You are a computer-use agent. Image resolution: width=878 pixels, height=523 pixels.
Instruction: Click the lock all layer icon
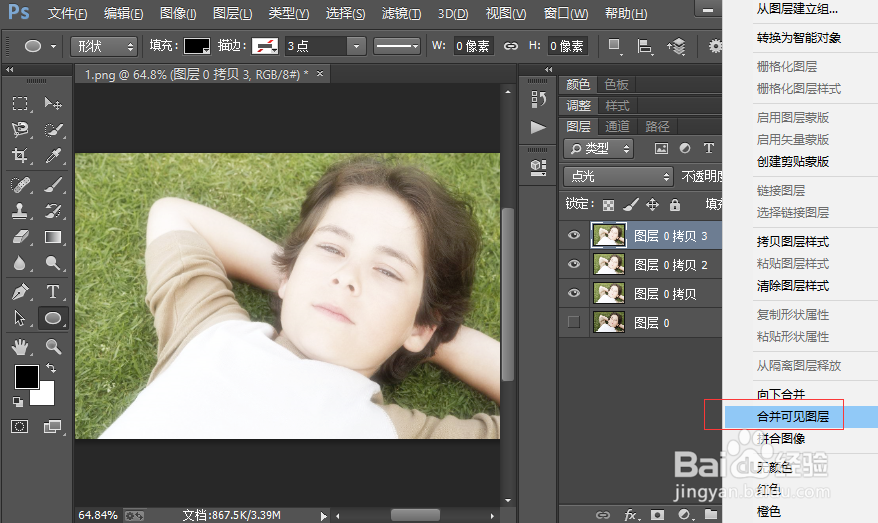click(675, 204)
